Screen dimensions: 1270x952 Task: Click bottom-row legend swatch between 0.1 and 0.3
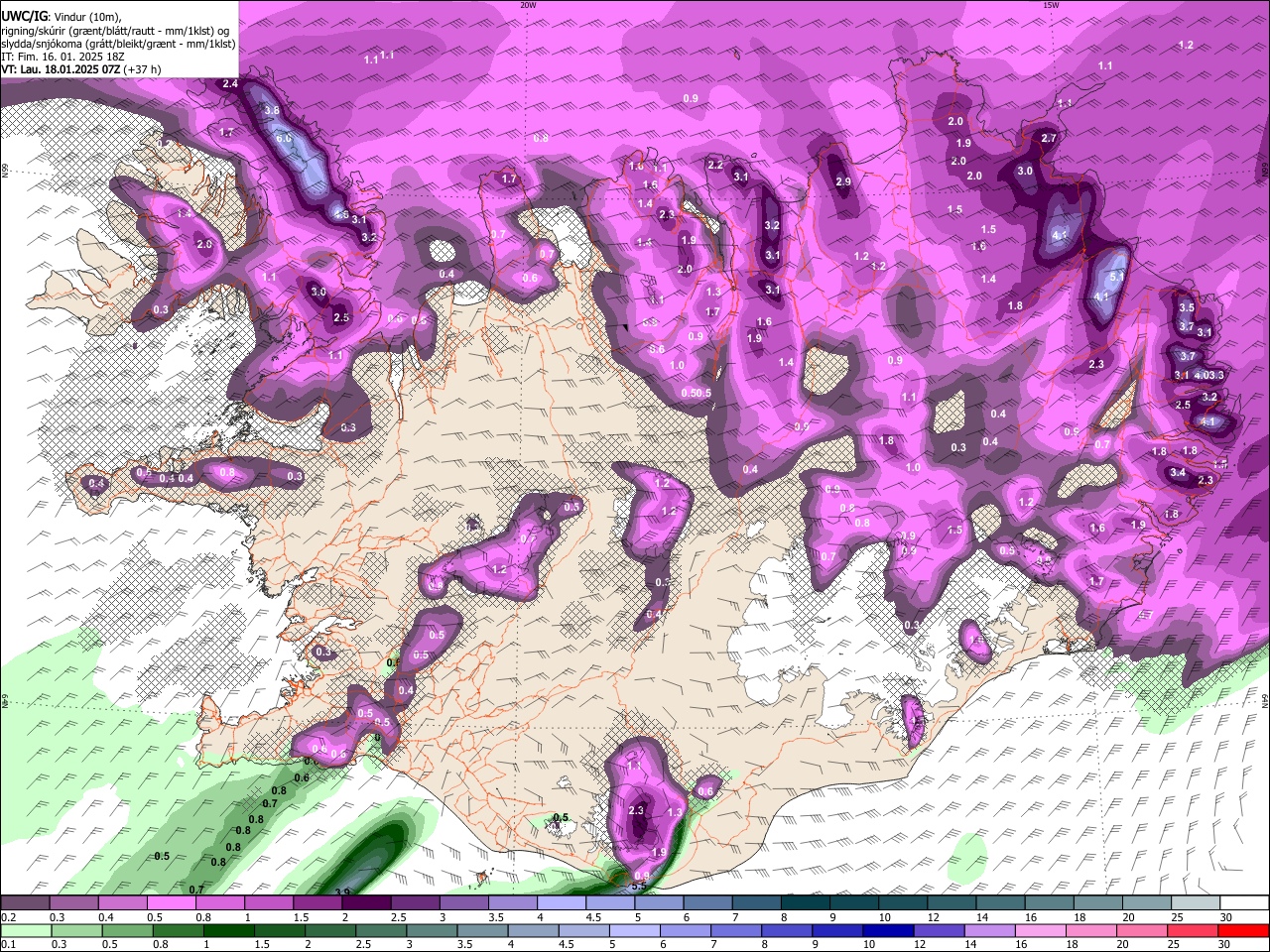(x=25, y=930)
